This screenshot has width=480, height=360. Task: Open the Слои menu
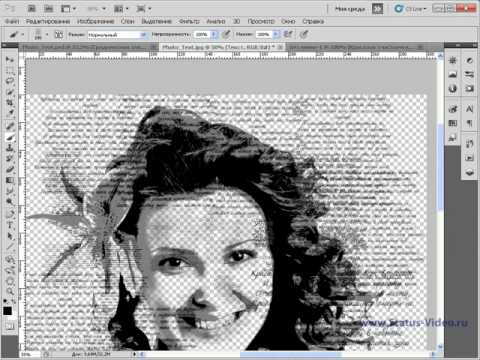[x=127, y=21]
